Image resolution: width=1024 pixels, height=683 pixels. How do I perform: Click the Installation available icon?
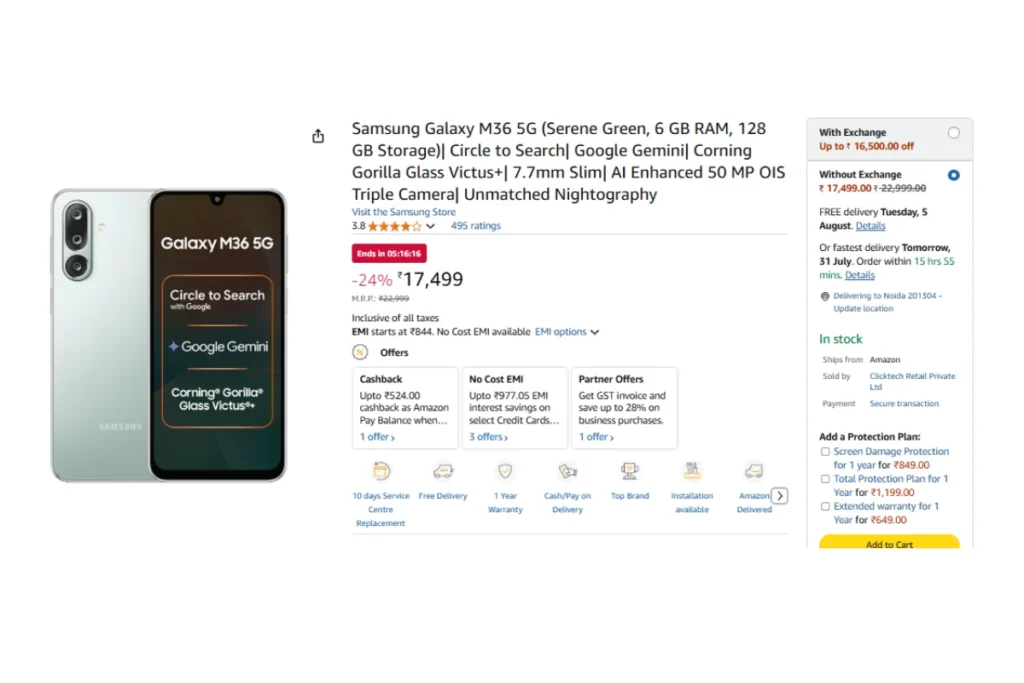(692, 471)
